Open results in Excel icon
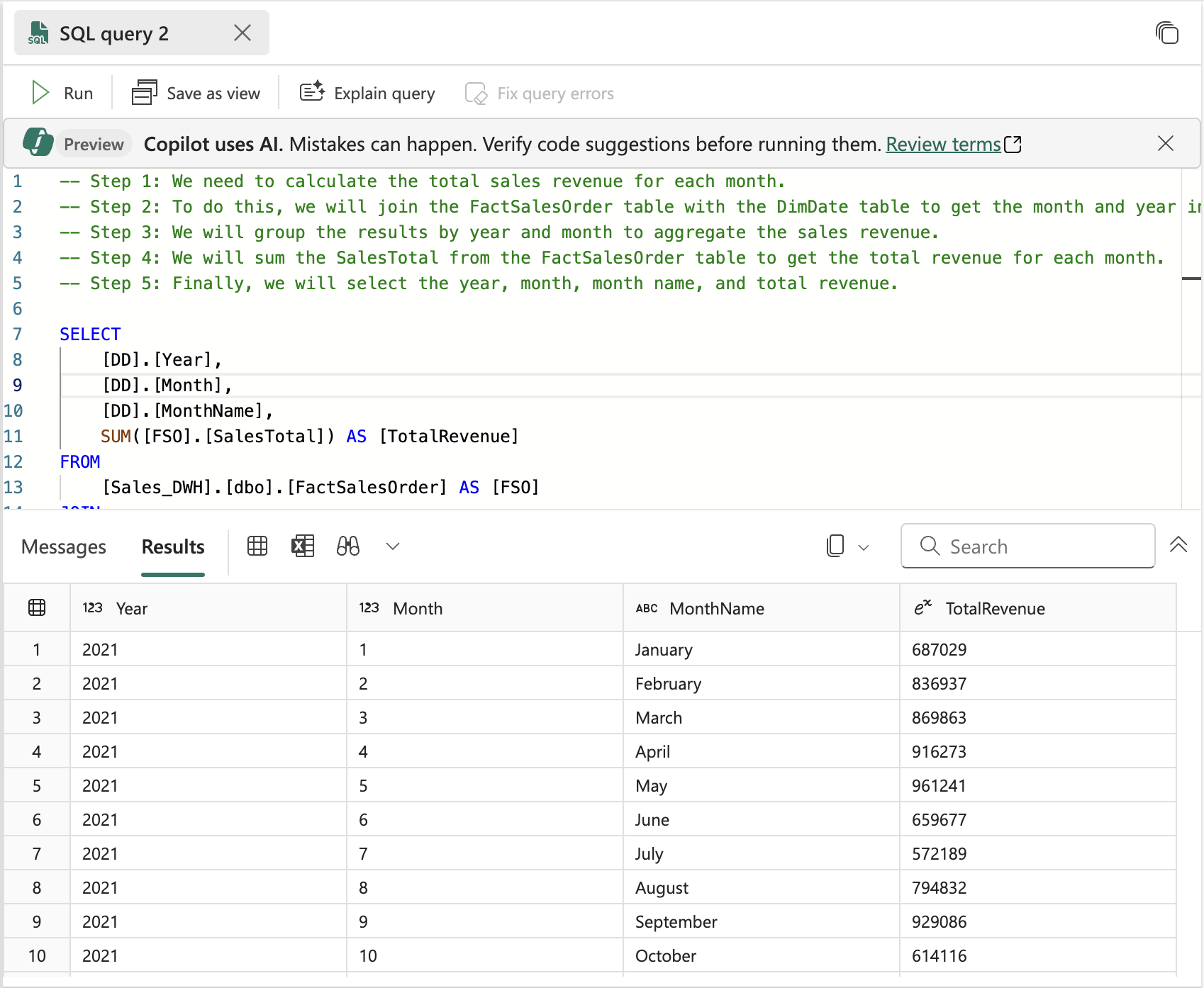 303,546
